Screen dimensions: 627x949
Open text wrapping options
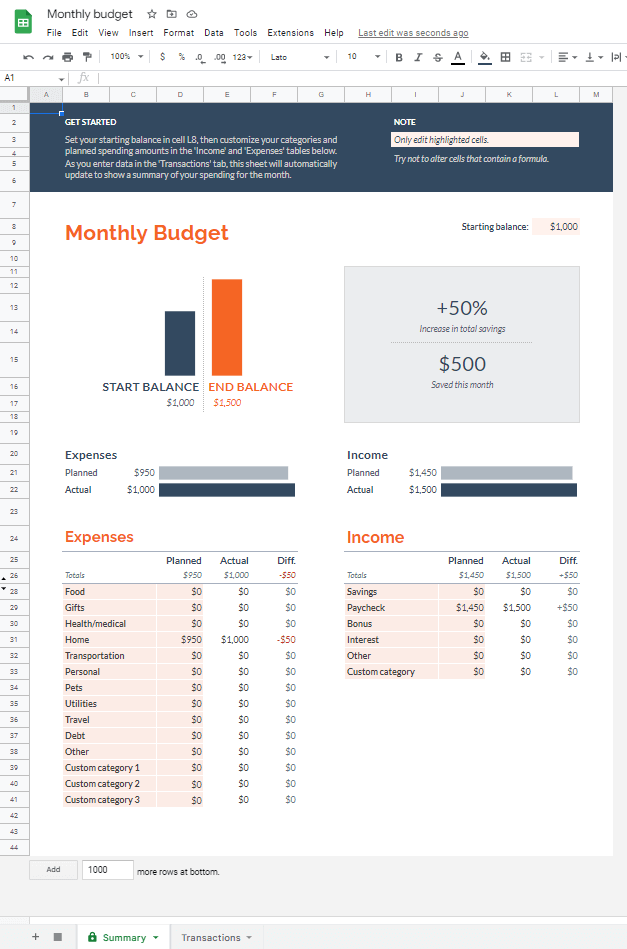(617, 57)
